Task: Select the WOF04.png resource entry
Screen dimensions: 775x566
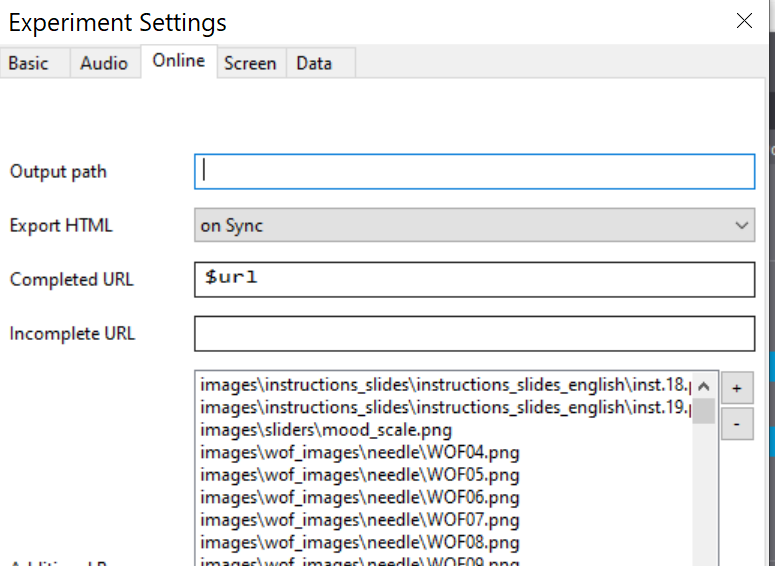Action: (360, 452)
